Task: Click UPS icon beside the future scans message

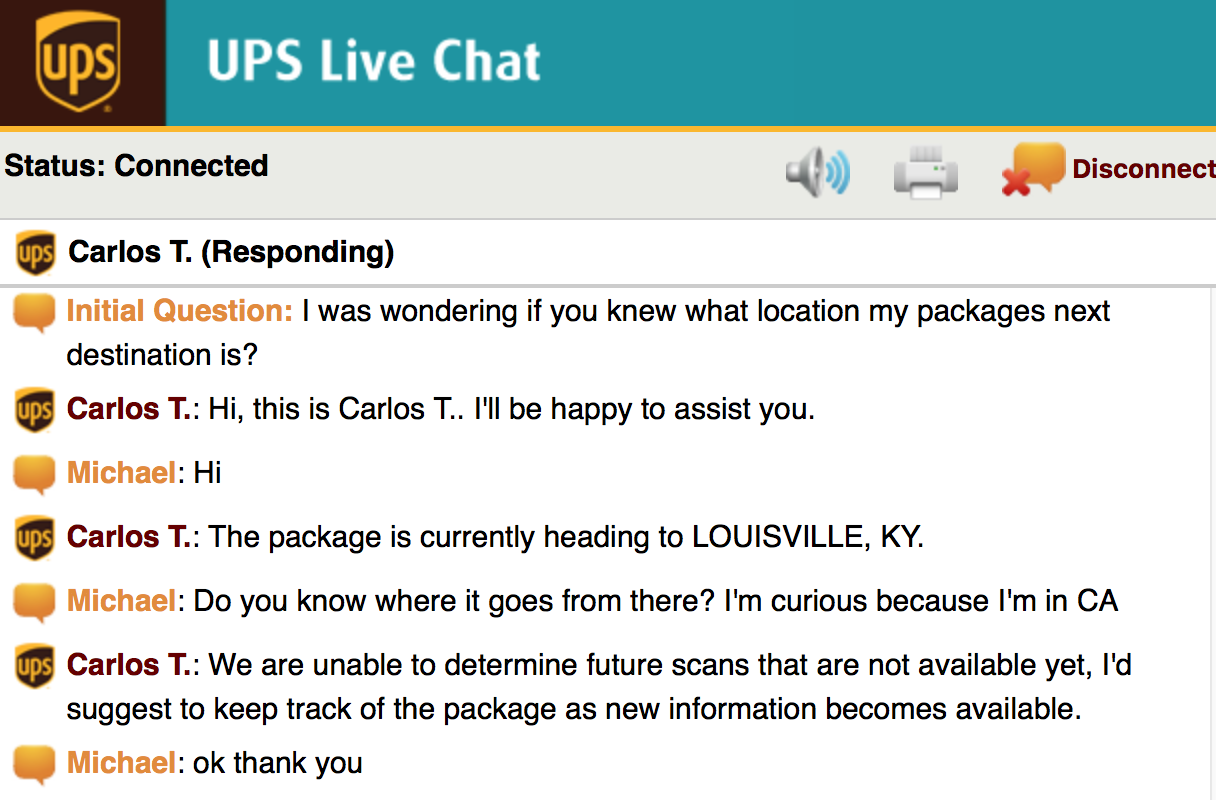Action: (x=36, y=666)
